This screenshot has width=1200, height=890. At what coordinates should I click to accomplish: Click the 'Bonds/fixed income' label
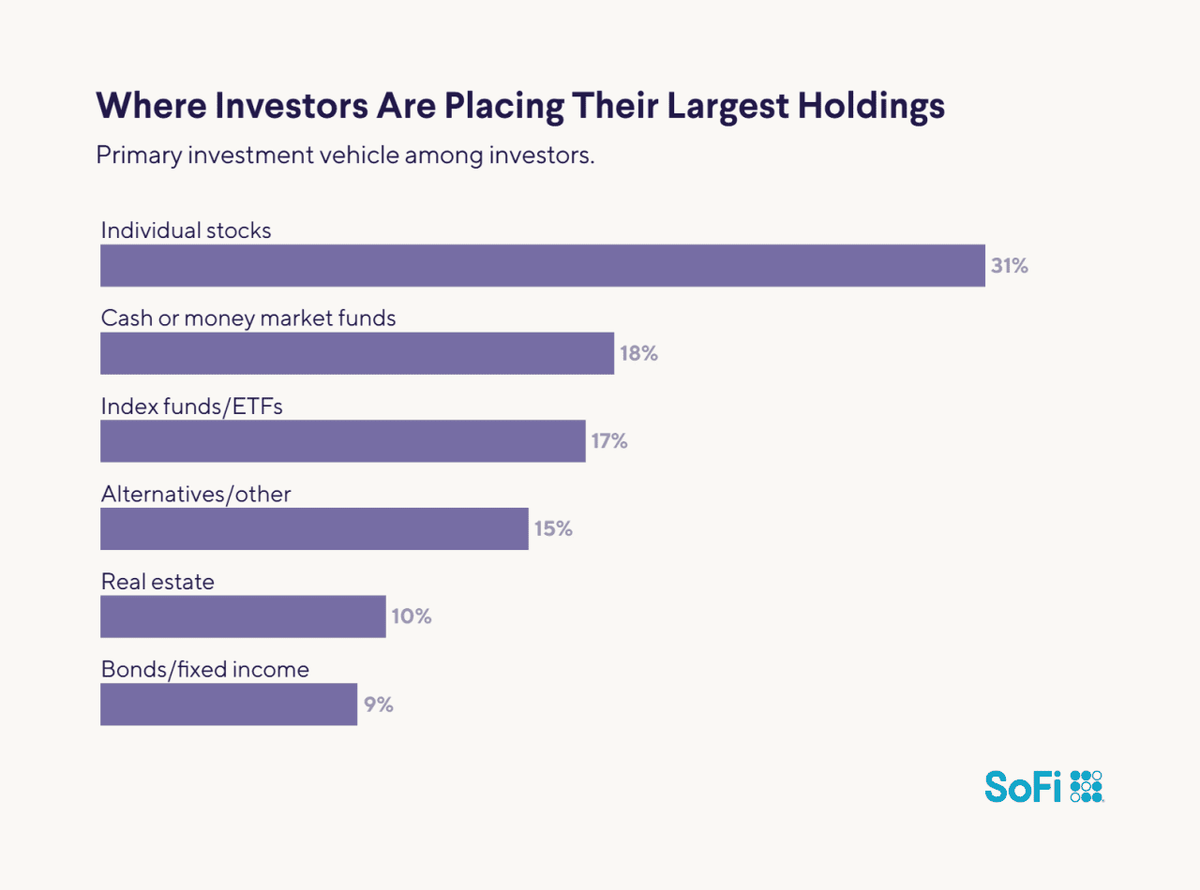[205, 669]
